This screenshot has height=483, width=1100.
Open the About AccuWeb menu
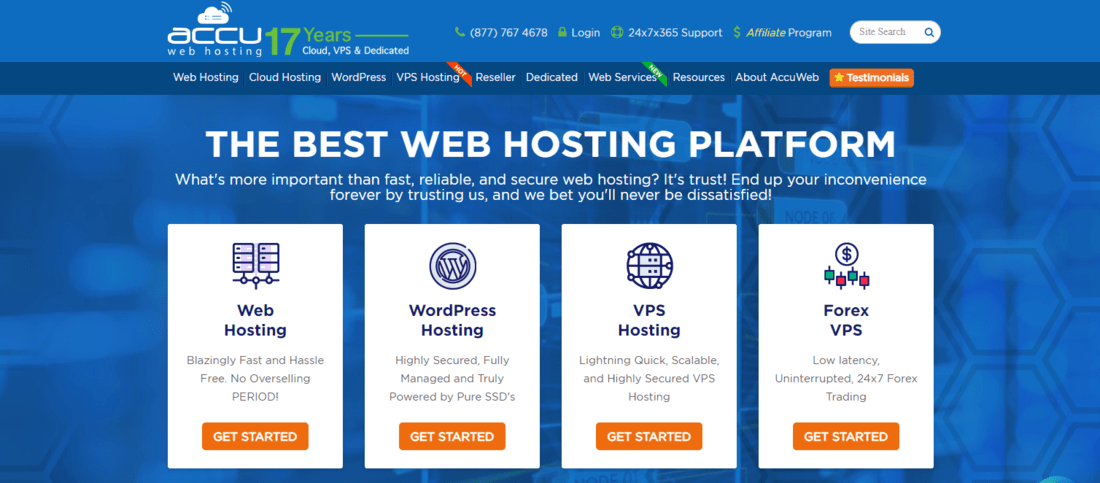[x=777, y=77]
